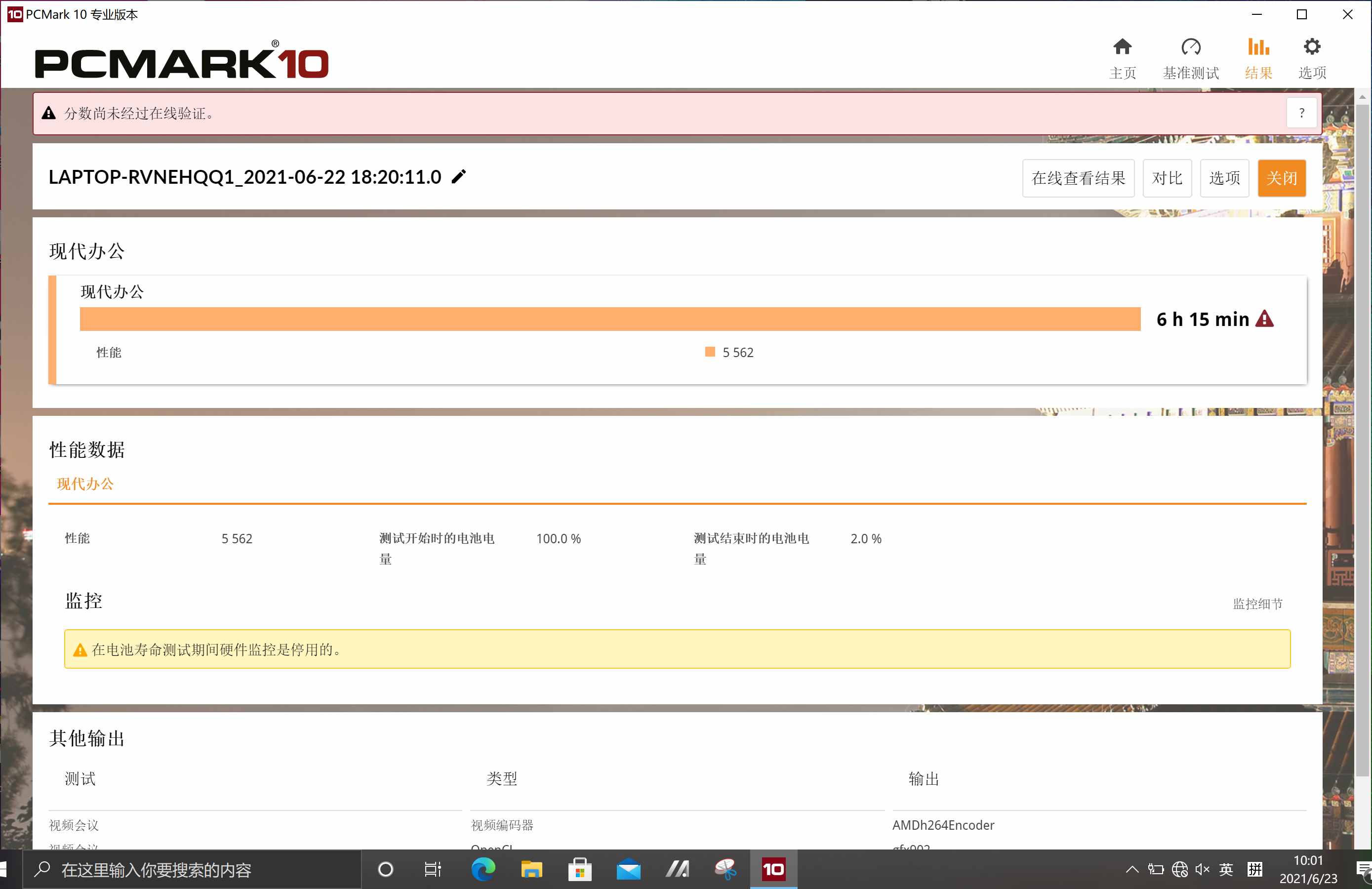1372x889 pixels.
Task: Click the 6 h 15 min result value
Action: [1203, 319]
